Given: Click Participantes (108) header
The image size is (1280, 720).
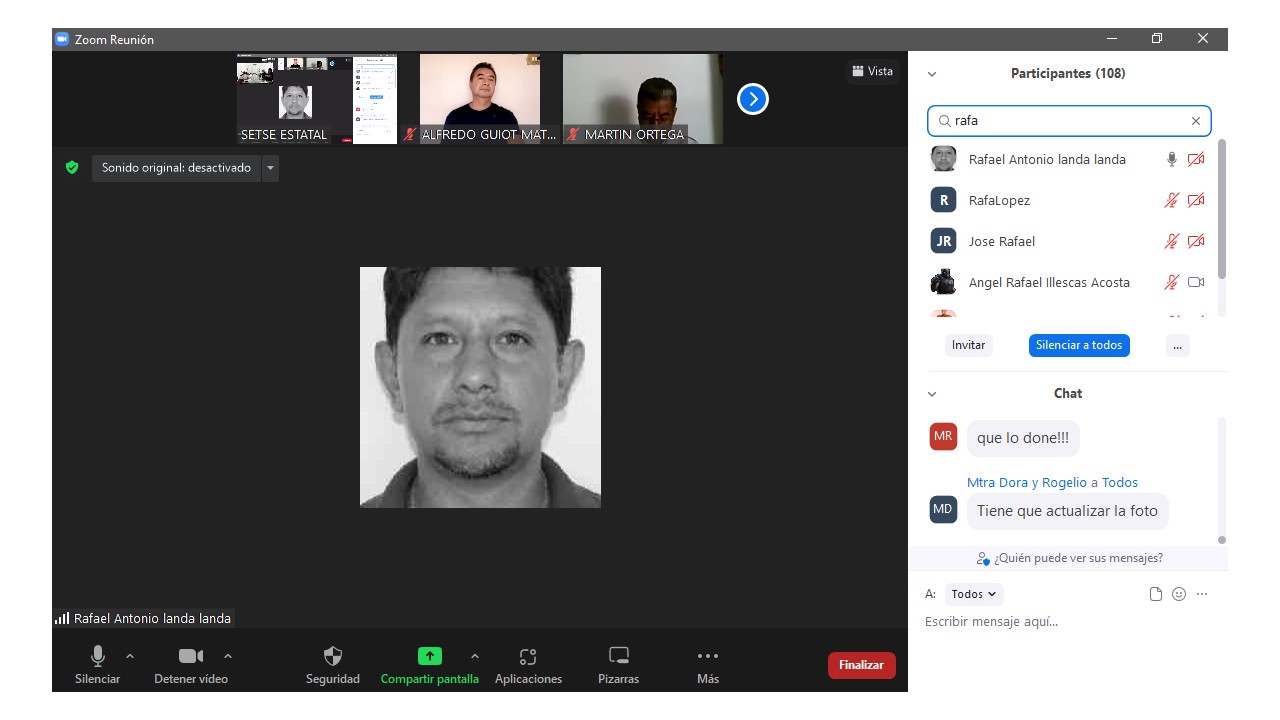Looking at the screenshot, I should point(1068,74).
